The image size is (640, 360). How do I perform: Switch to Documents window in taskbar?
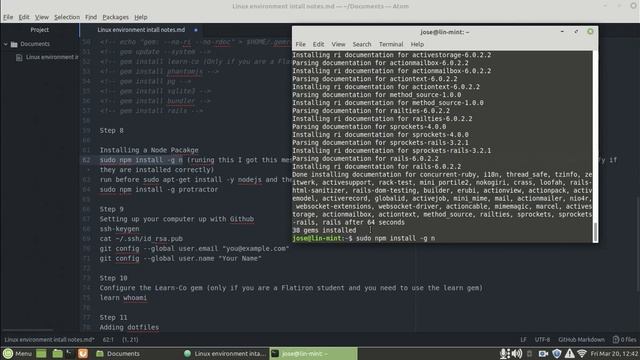tap(118, 353)
